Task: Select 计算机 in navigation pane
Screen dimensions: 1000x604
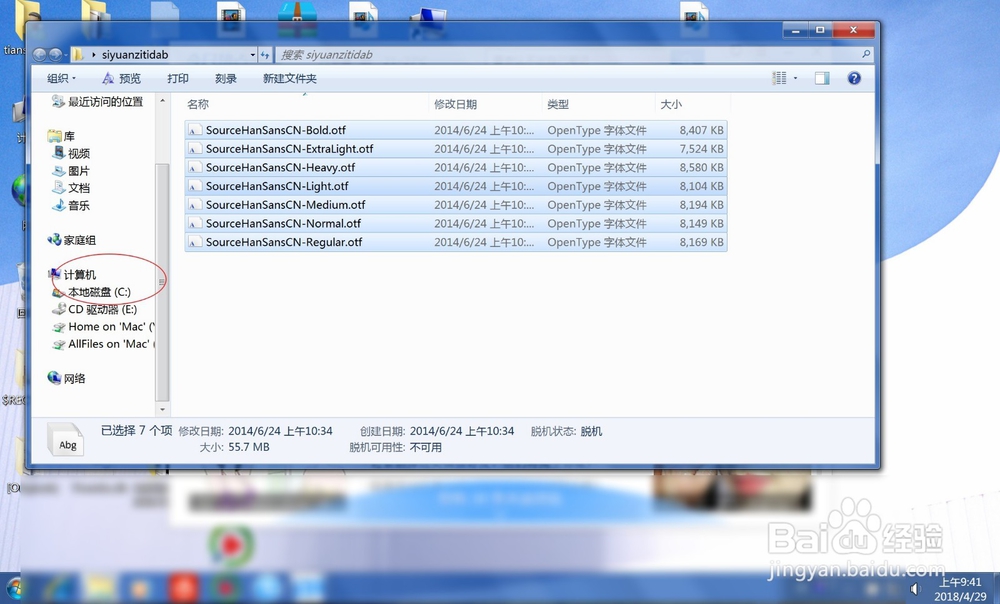Action: [71, 274]
